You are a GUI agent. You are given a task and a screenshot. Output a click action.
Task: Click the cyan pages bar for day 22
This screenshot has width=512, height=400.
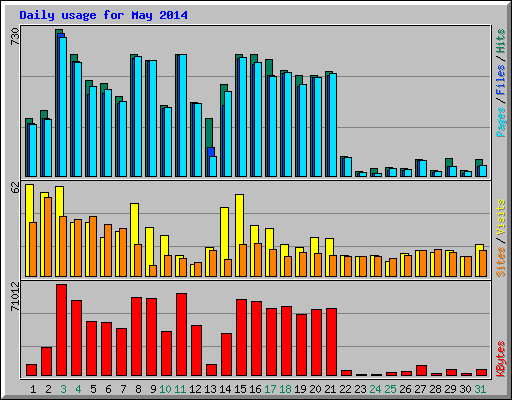click(348, 167)
